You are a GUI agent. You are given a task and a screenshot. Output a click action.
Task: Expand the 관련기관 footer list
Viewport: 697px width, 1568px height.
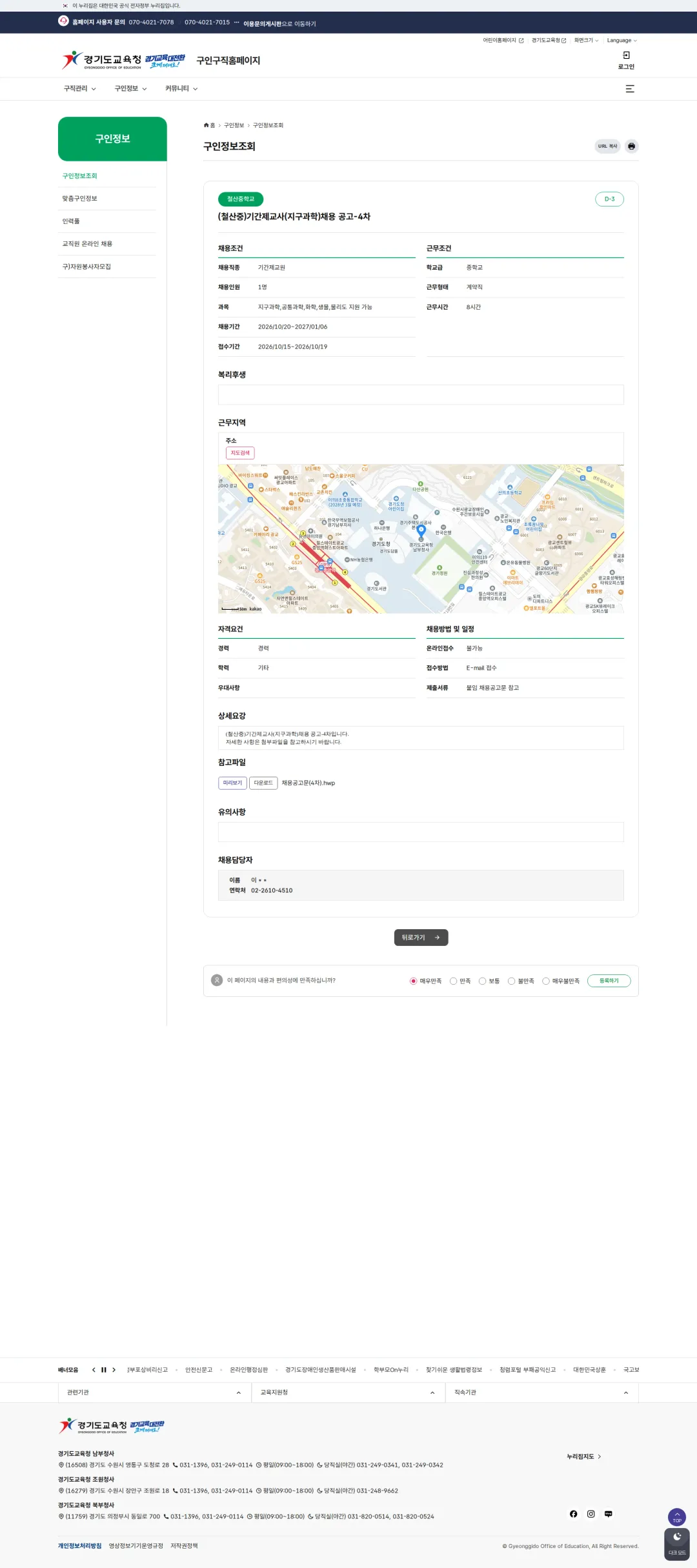tap(155, 1392)
